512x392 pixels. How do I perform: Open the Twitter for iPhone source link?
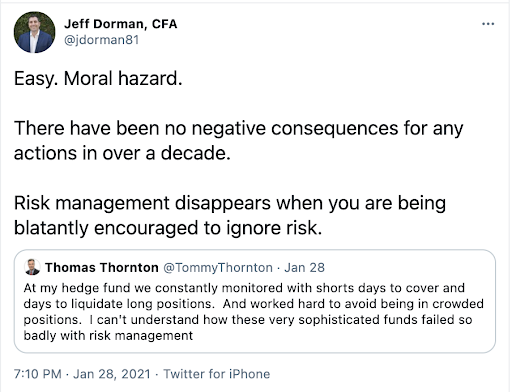pos(217,374)
